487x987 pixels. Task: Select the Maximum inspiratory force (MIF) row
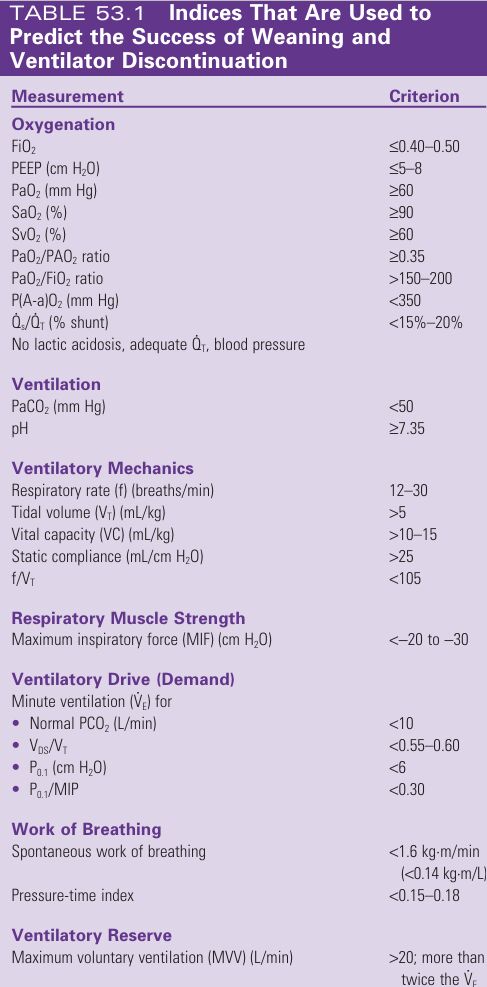click(244, 640)
